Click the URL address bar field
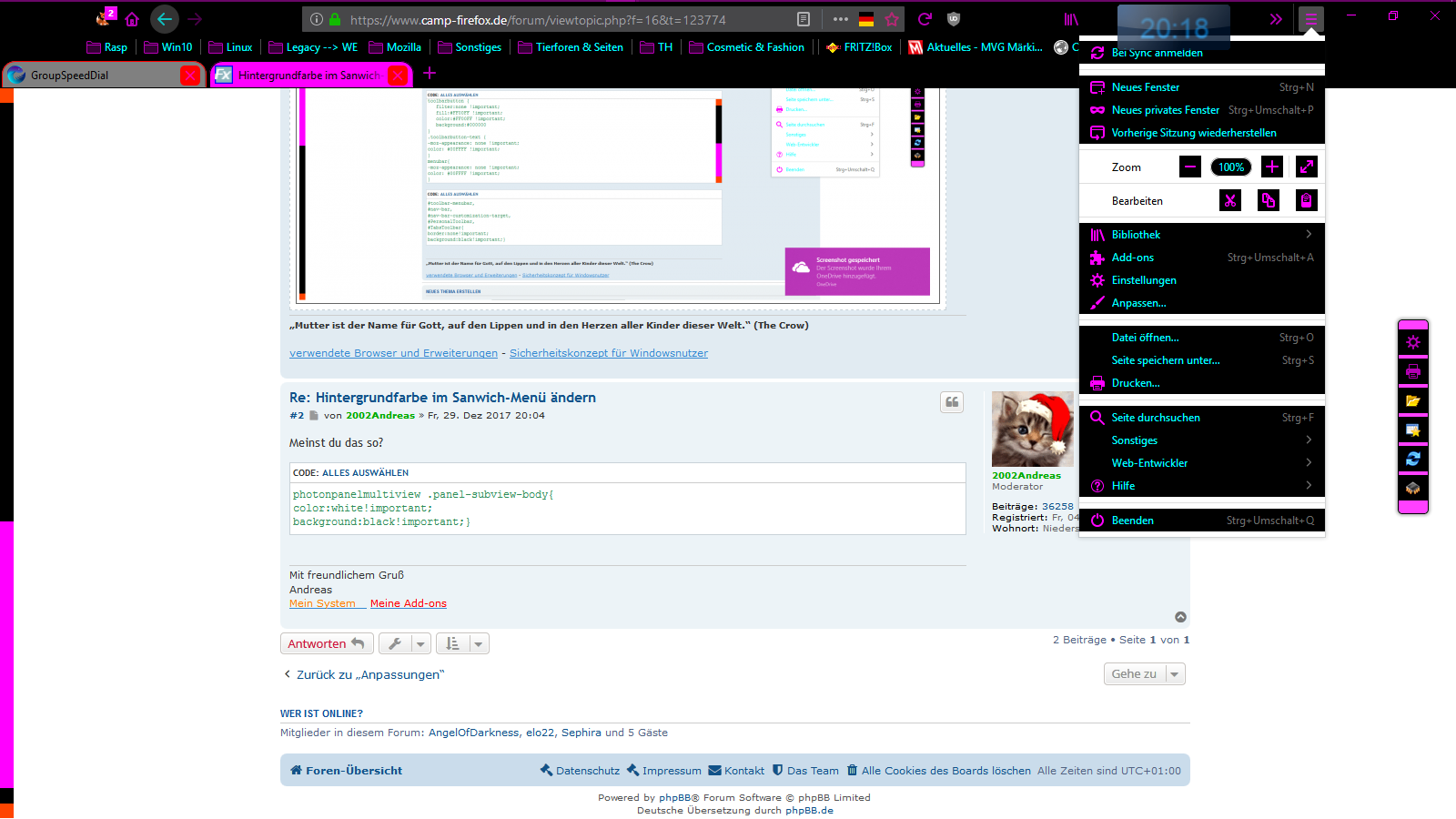This screenshot has width=1456, height=819. 564,19
